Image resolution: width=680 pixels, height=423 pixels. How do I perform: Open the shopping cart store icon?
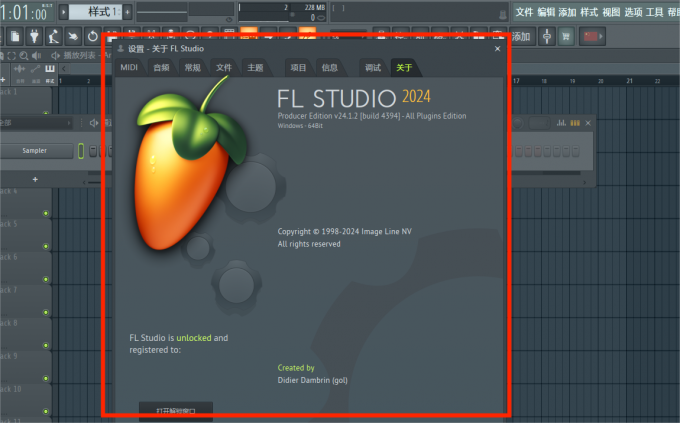click(x=566, y=36)
